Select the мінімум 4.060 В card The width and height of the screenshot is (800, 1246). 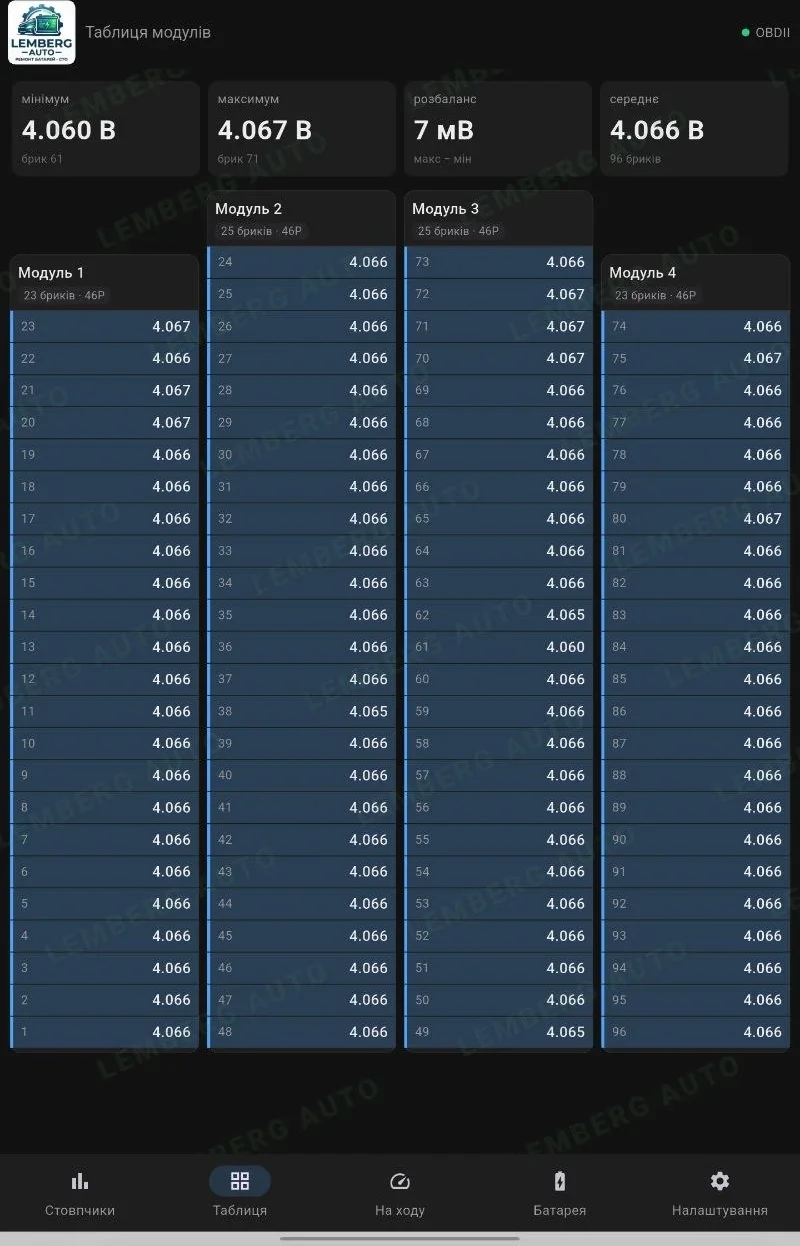pos(106,130)
